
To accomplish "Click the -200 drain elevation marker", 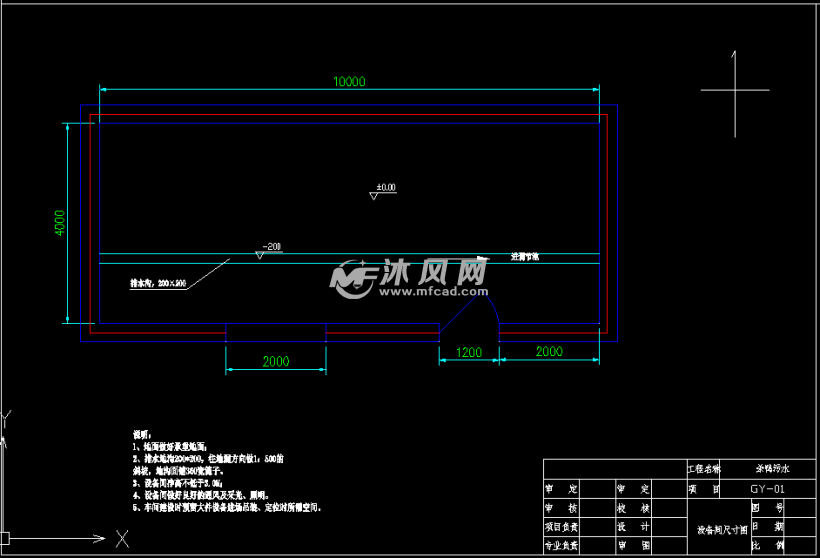I will [x=269, y=250].
